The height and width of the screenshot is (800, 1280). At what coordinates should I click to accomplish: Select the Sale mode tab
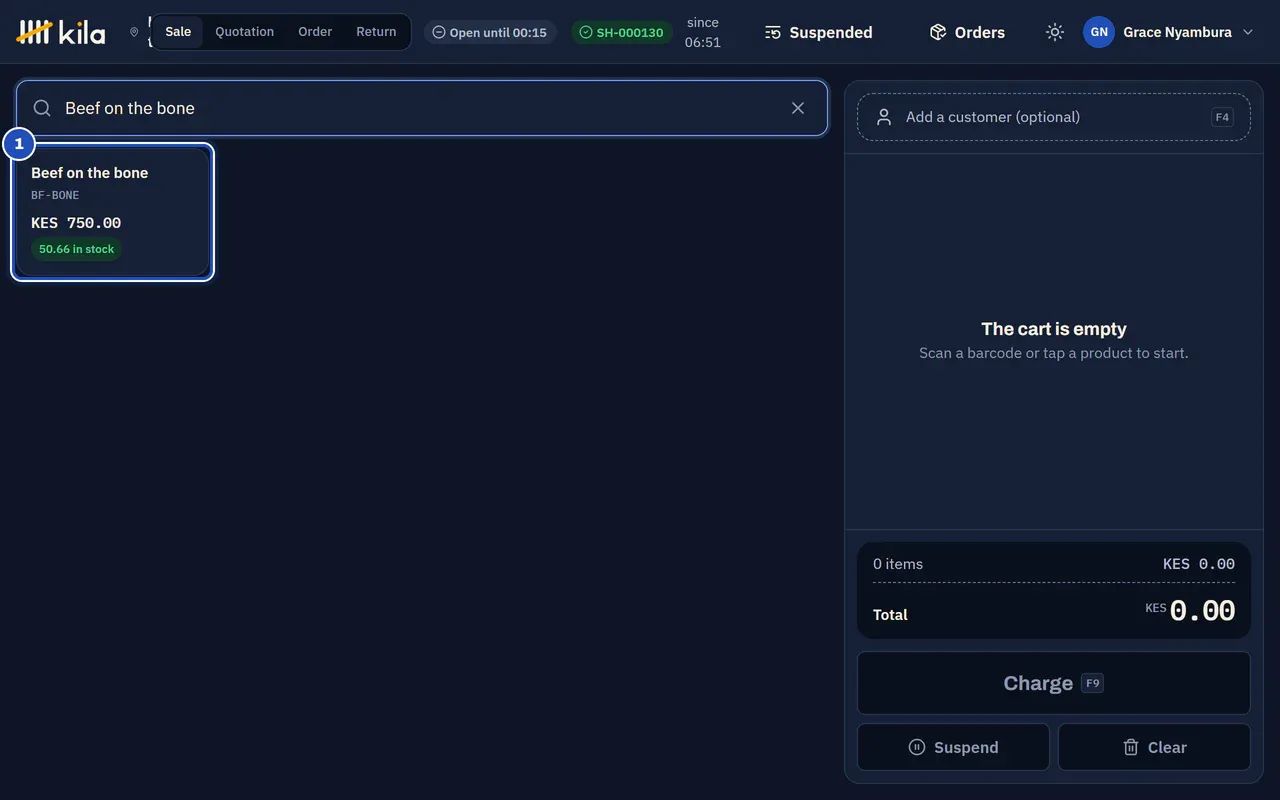pos(178,31)
